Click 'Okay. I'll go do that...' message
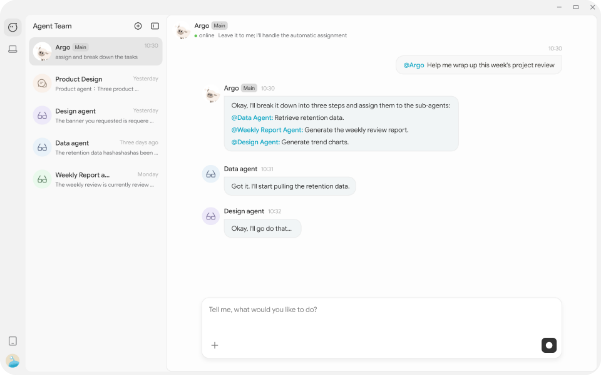601x375 pixels. pyautogui.click(x=263, y=229)
